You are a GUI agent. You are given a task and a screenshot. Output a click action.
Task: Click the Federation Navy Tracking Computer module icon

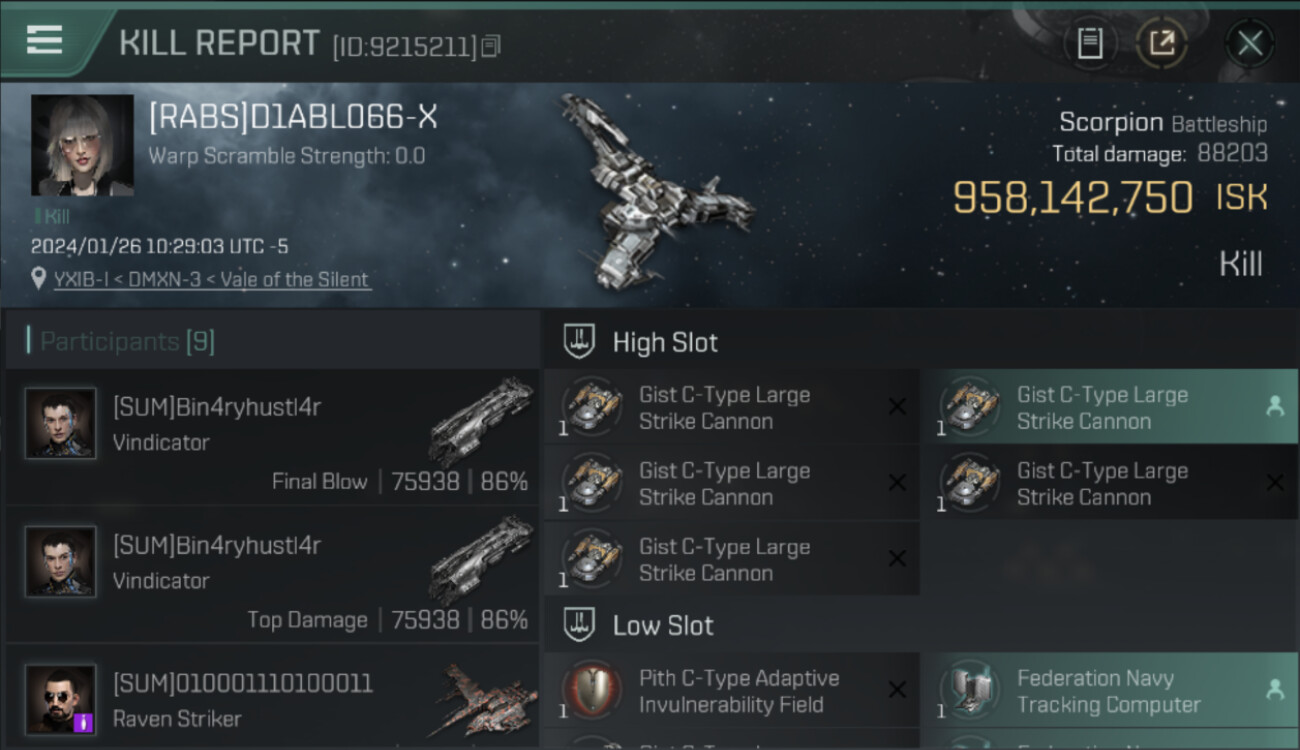pyautogui.click(x=969, y=691)
